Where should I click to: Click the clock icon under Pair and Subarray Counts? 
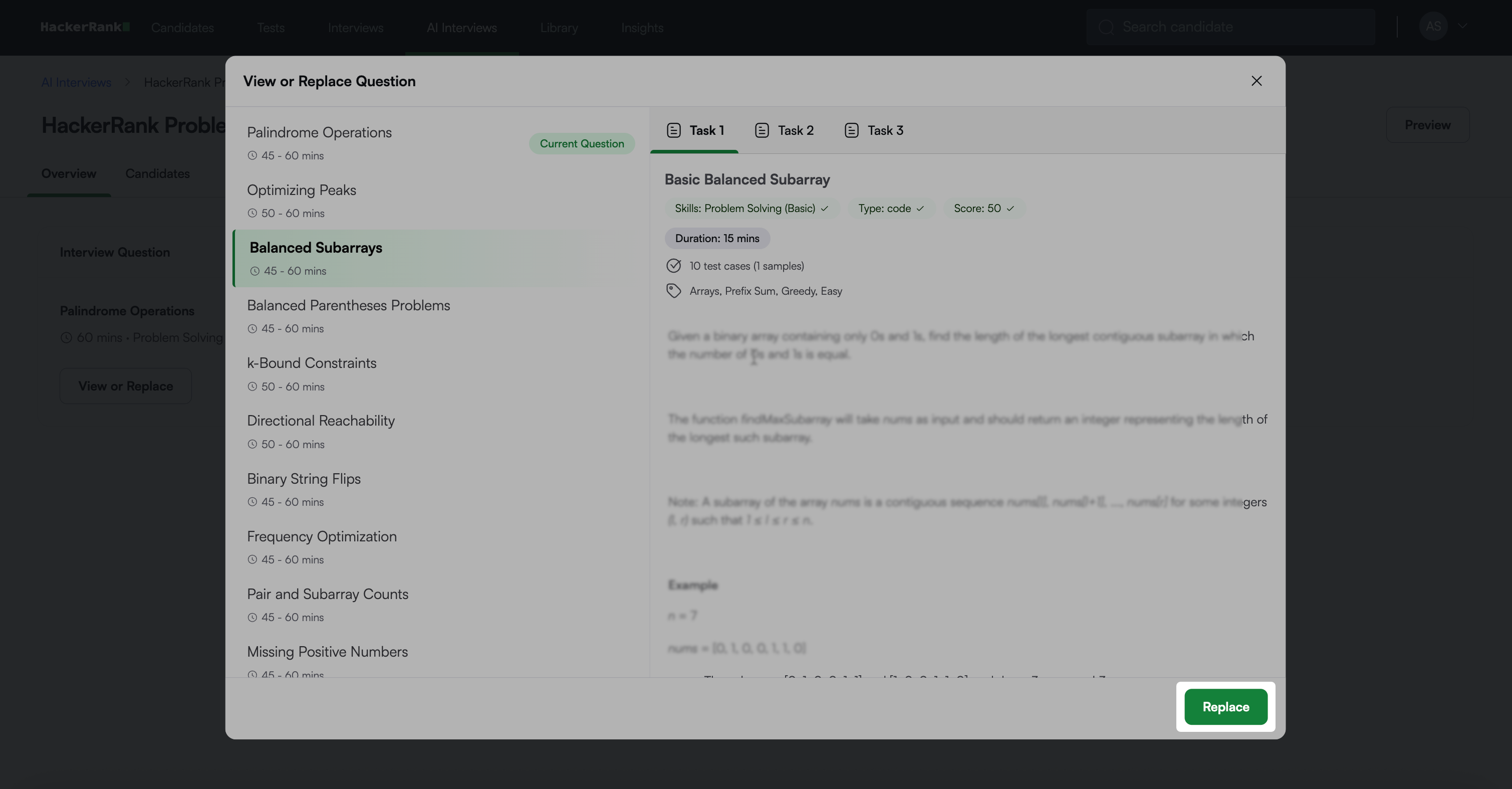coord(253,617)
